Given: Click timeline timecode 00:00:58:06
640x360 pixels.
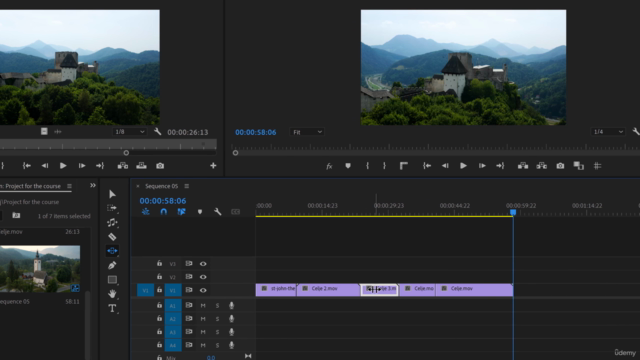Looking at the screenshot, I should coord(163,201).
